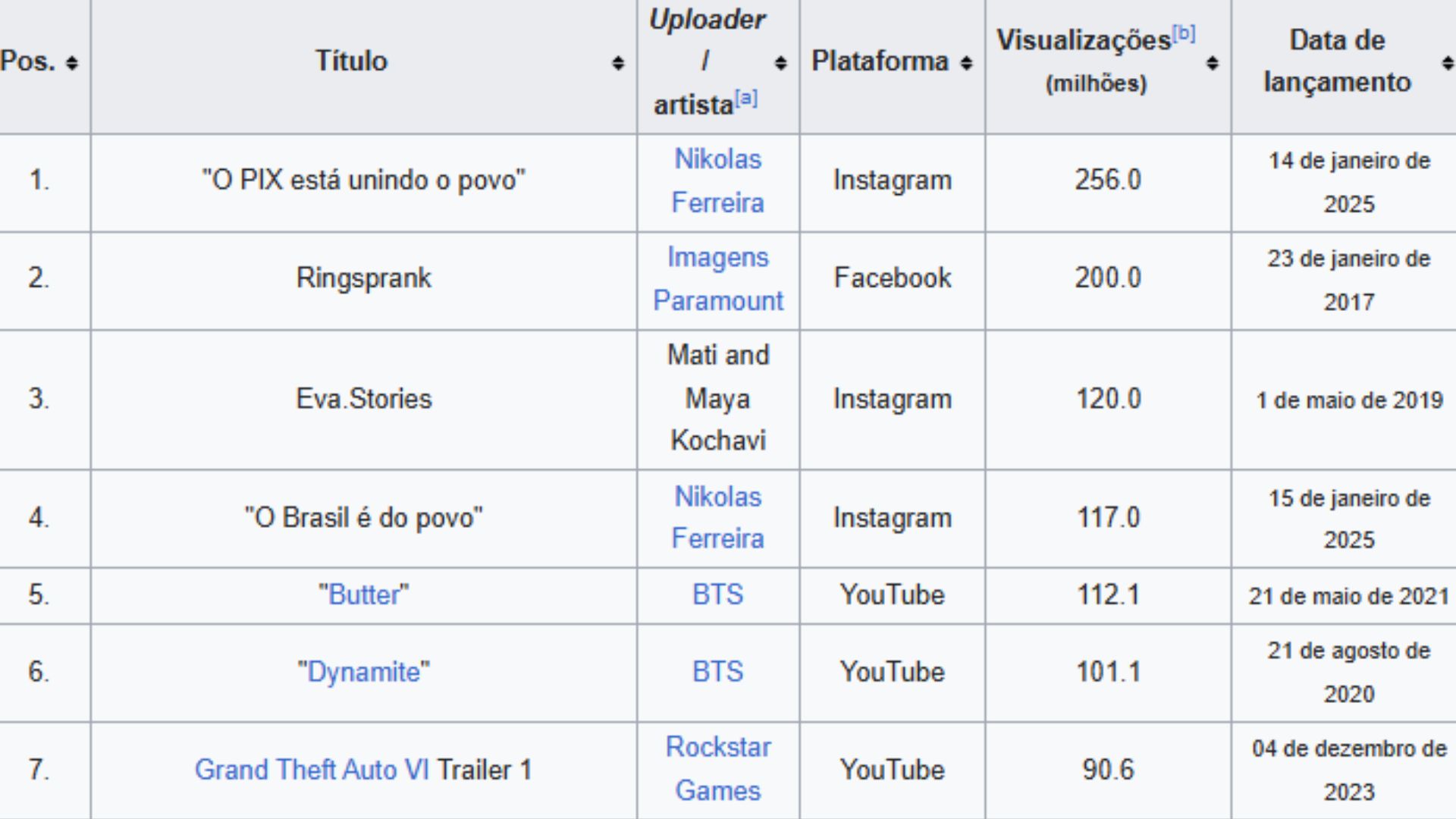Screen dimensions: 1456x819
Task: Open Nikolas Ferreira link in row 1
Action: pos(717,181)
